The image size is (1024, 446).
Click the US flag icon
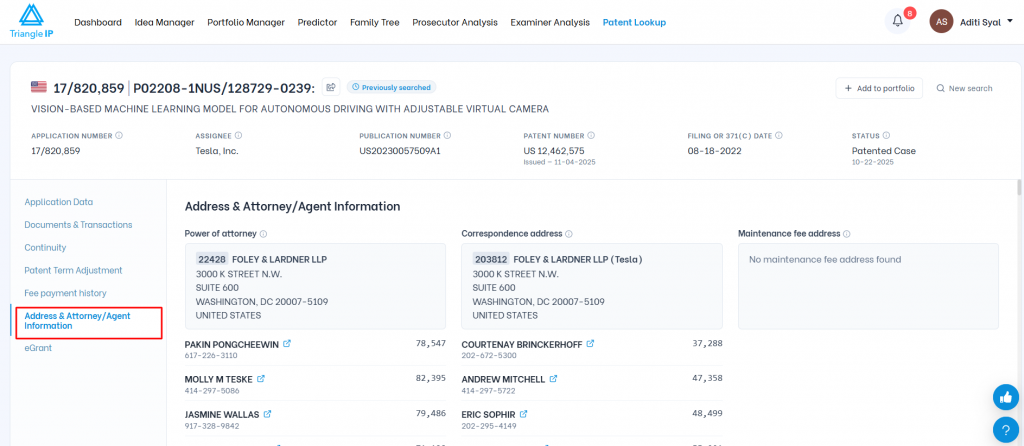(x=39, y=86)
